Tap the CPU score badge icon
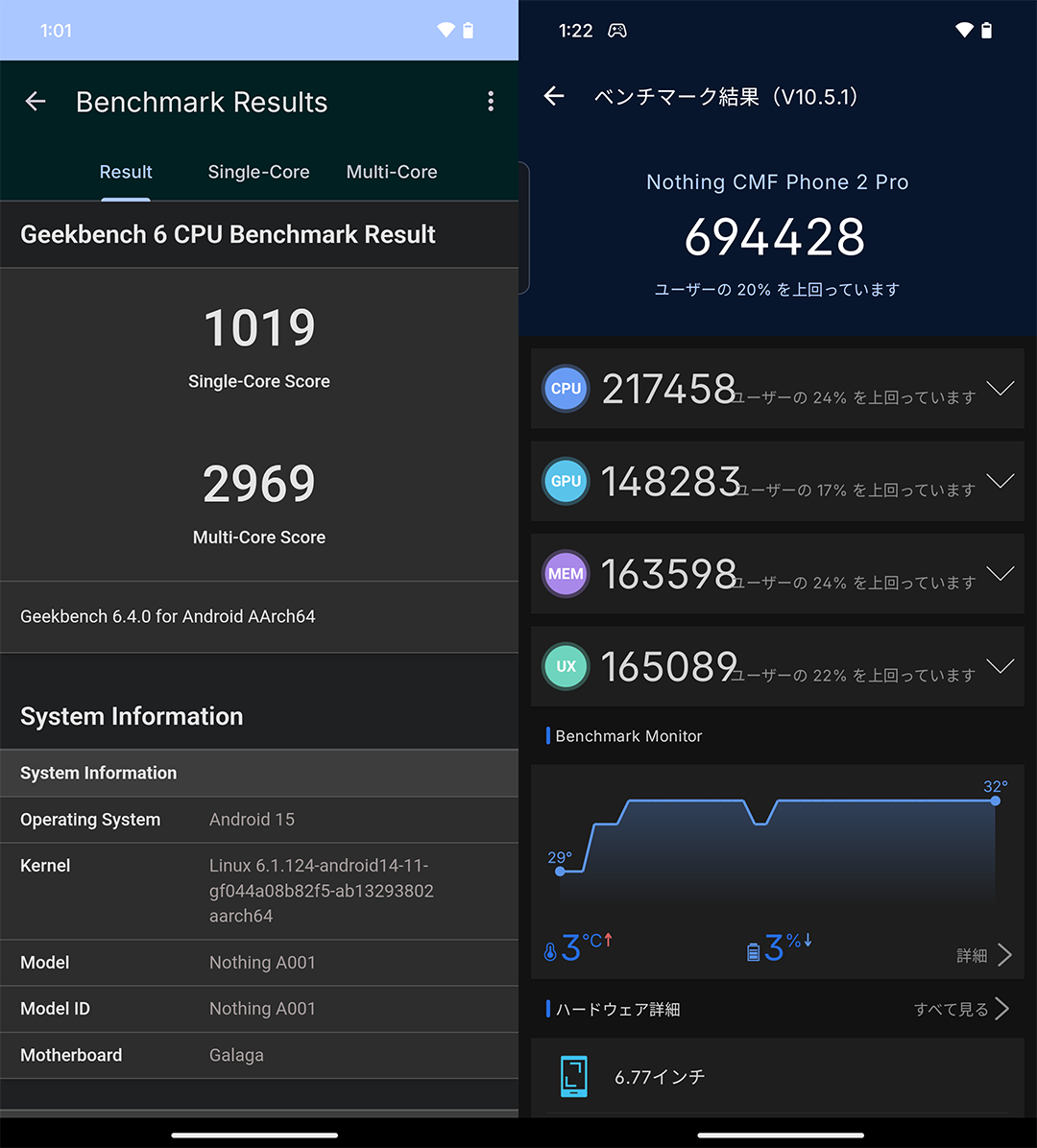Viewport: 1037px width, 1148px height. click(x=566, y=388)
